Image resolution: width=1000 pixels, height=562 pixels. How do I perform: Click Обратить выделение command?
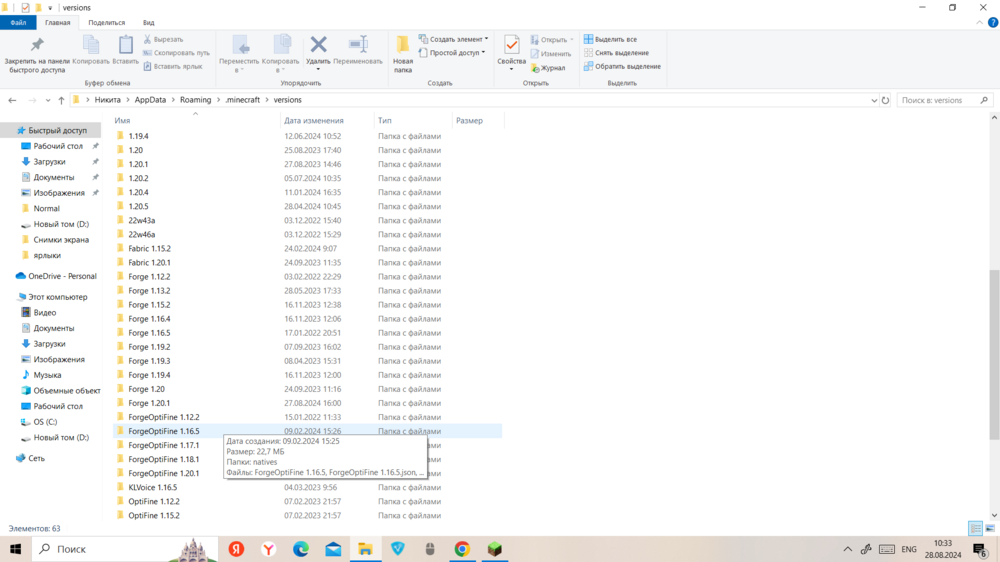pyautogui.click(x=622, y=66)
